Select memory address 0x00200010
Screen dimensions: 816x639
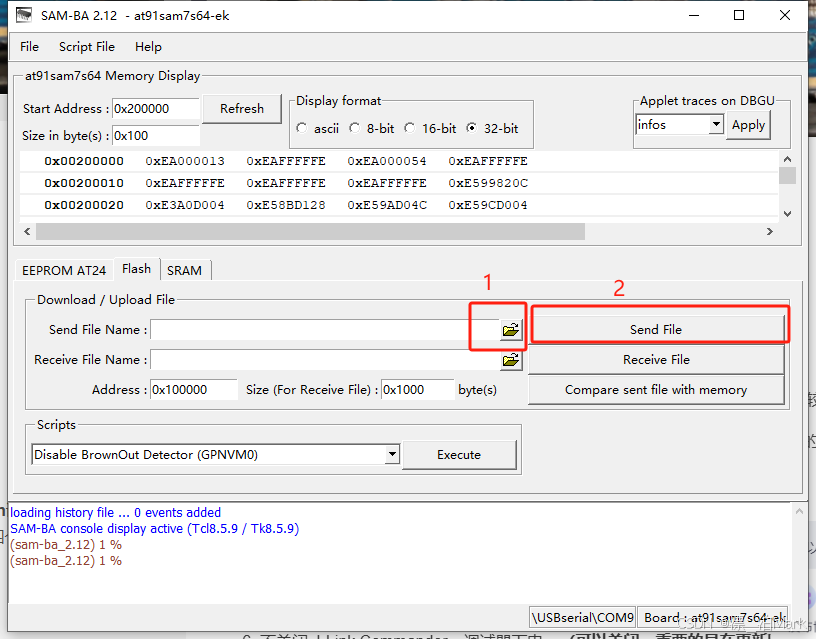click(x=84, y=183)
